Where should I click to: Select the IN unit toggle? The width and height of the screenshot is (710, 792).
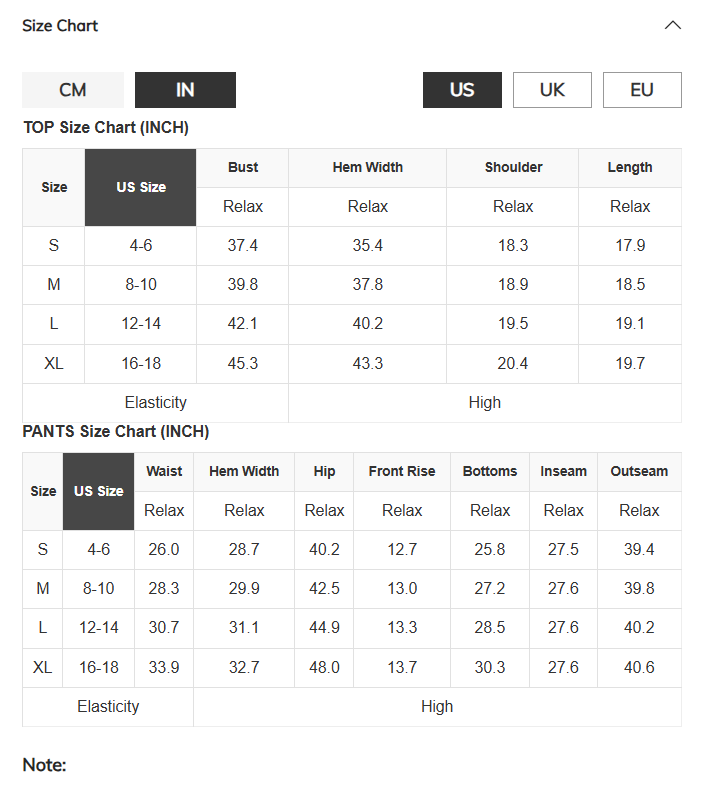(x=185, y=90)
